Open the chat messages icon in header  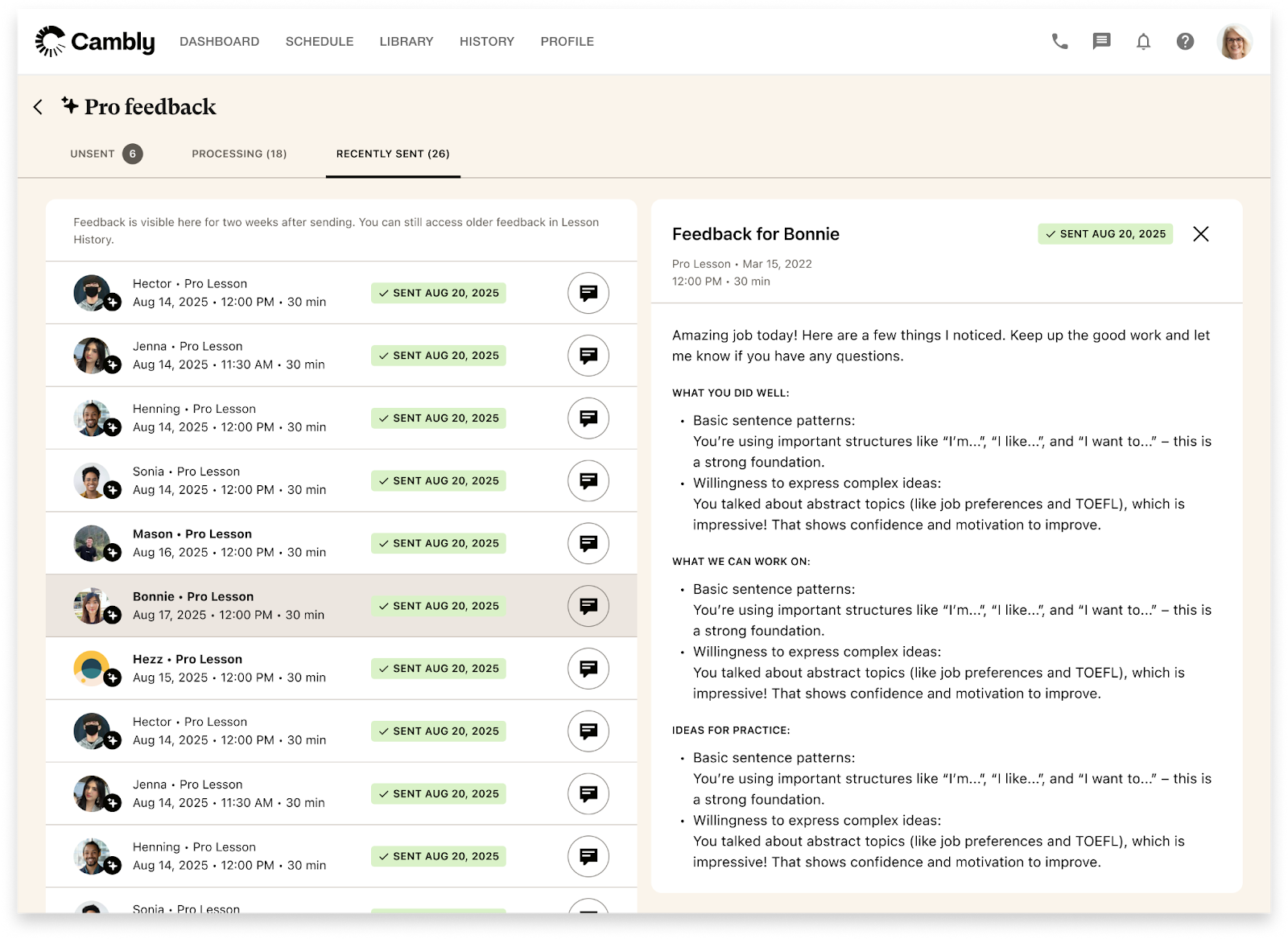pyautogui.click(x=1101, y=41)
